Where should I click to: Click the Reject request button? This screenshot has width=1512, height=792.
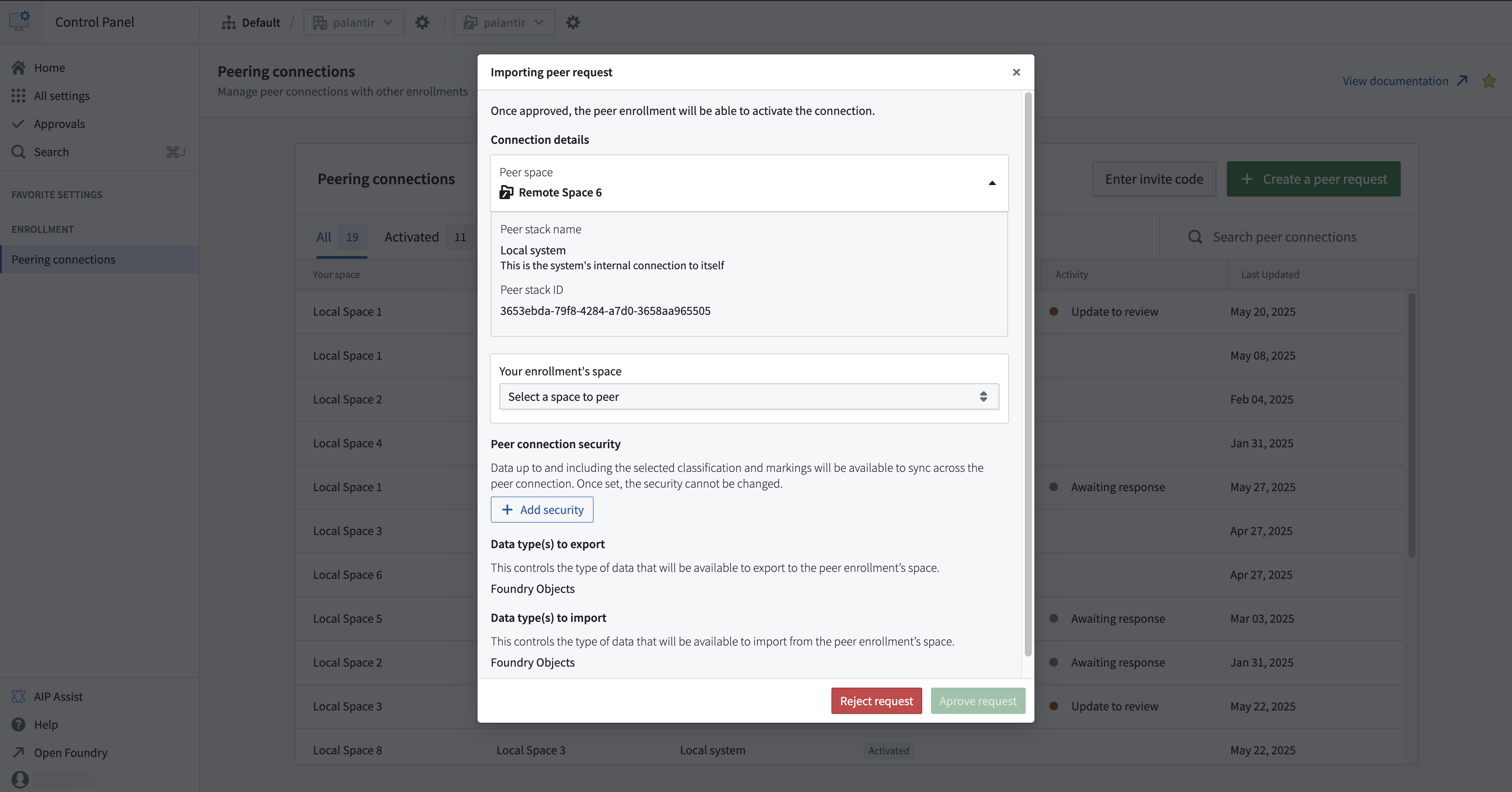pos(876,701)
